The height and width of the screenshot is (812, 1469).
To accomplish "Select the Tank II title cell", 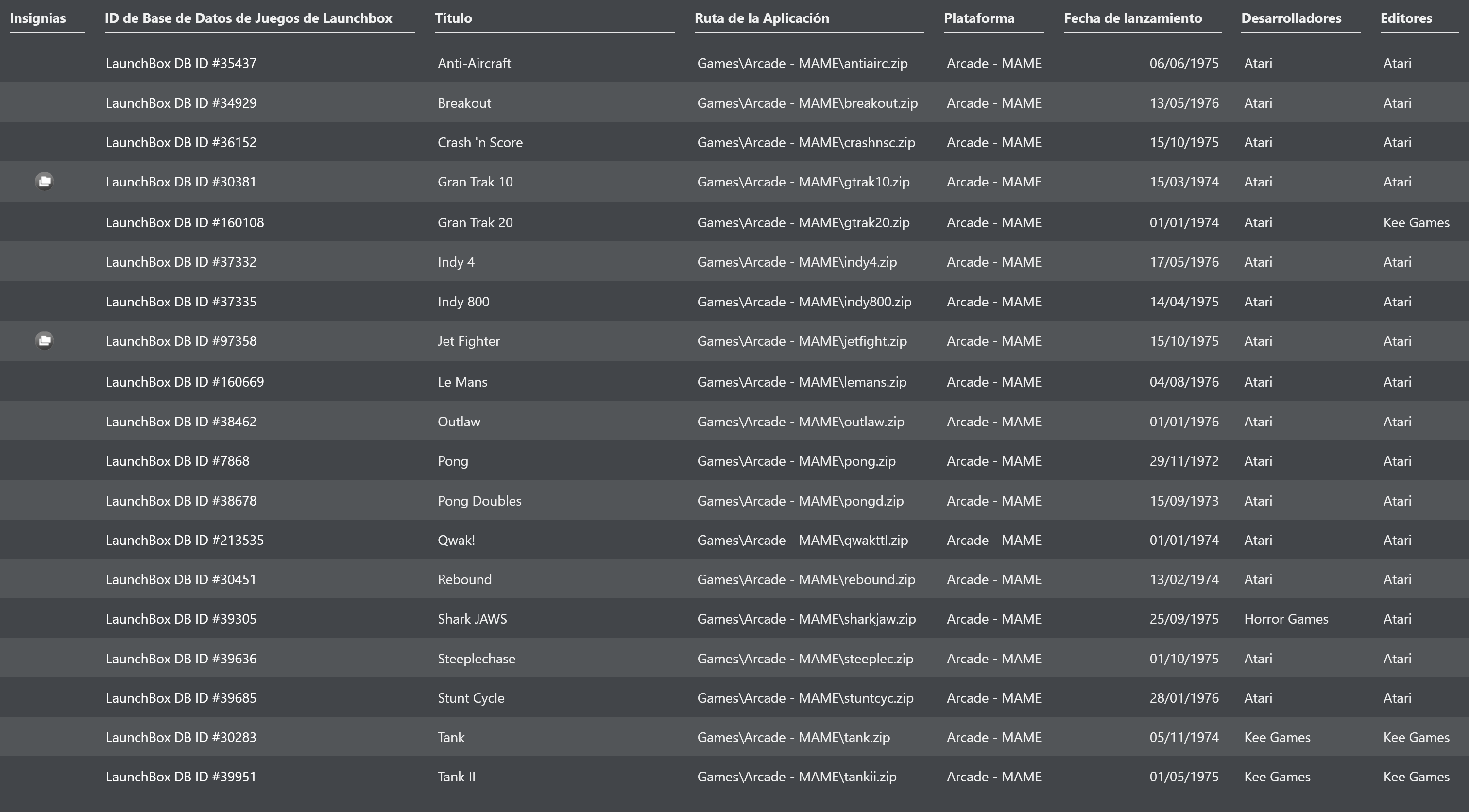I will 456,777.
